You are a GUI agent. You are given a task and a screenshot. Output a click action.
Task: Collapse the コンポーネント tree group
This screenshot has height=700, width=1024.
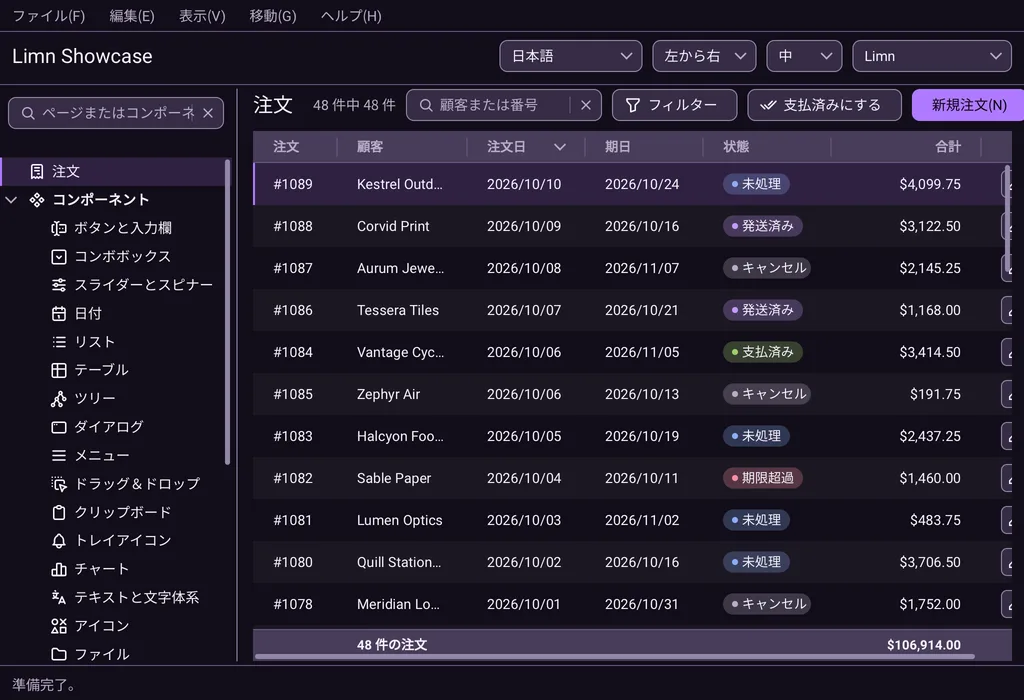coord(11,200)
